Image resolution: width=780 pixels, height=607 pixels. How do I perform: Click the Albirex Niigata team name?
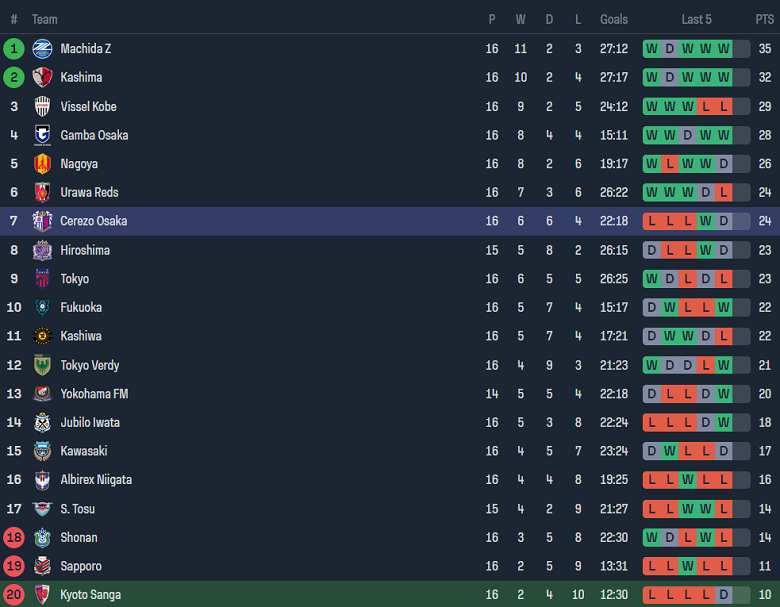(x=96, y=480)
